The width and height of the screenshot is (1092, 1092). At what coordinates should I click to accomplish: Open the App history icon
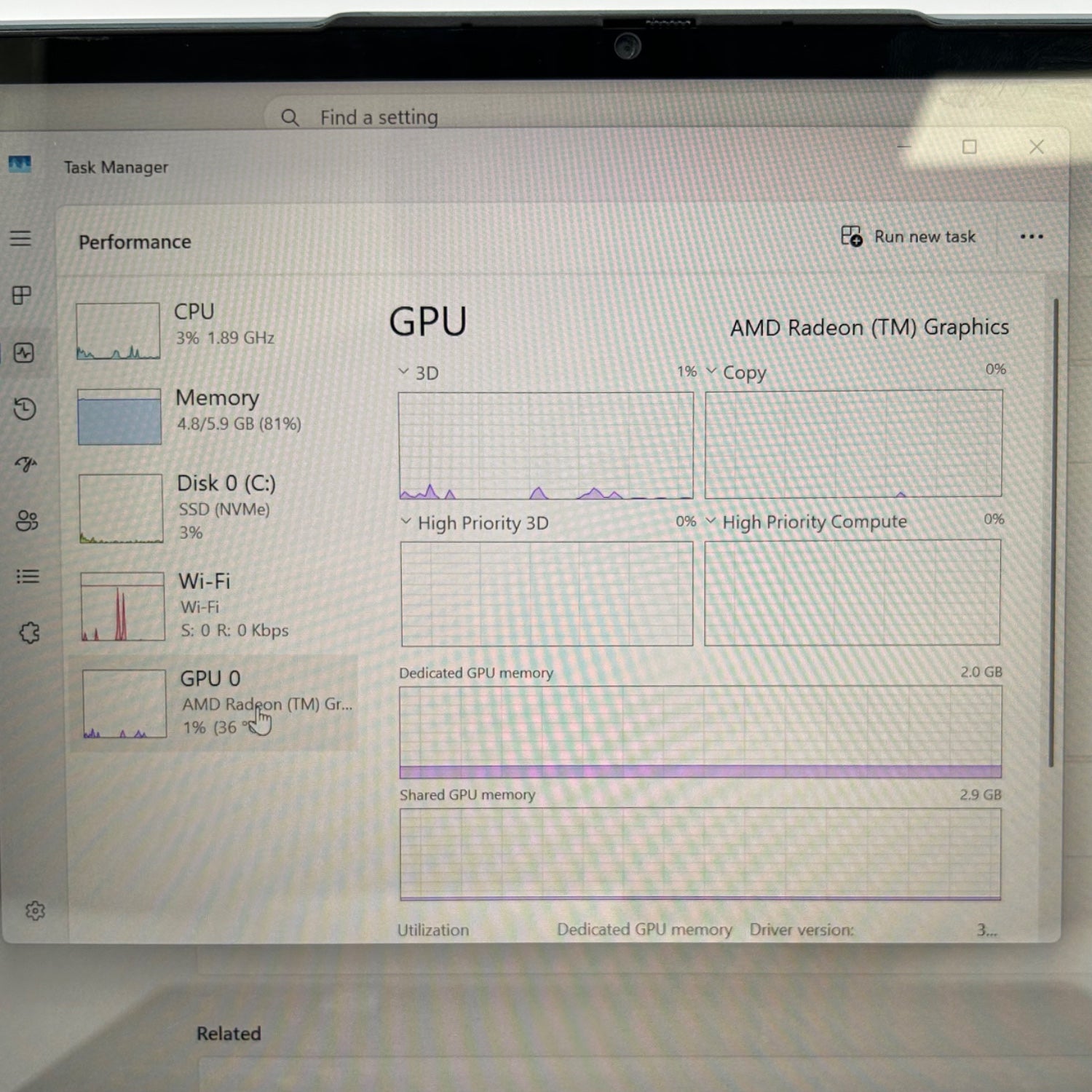tap(25, 408)
